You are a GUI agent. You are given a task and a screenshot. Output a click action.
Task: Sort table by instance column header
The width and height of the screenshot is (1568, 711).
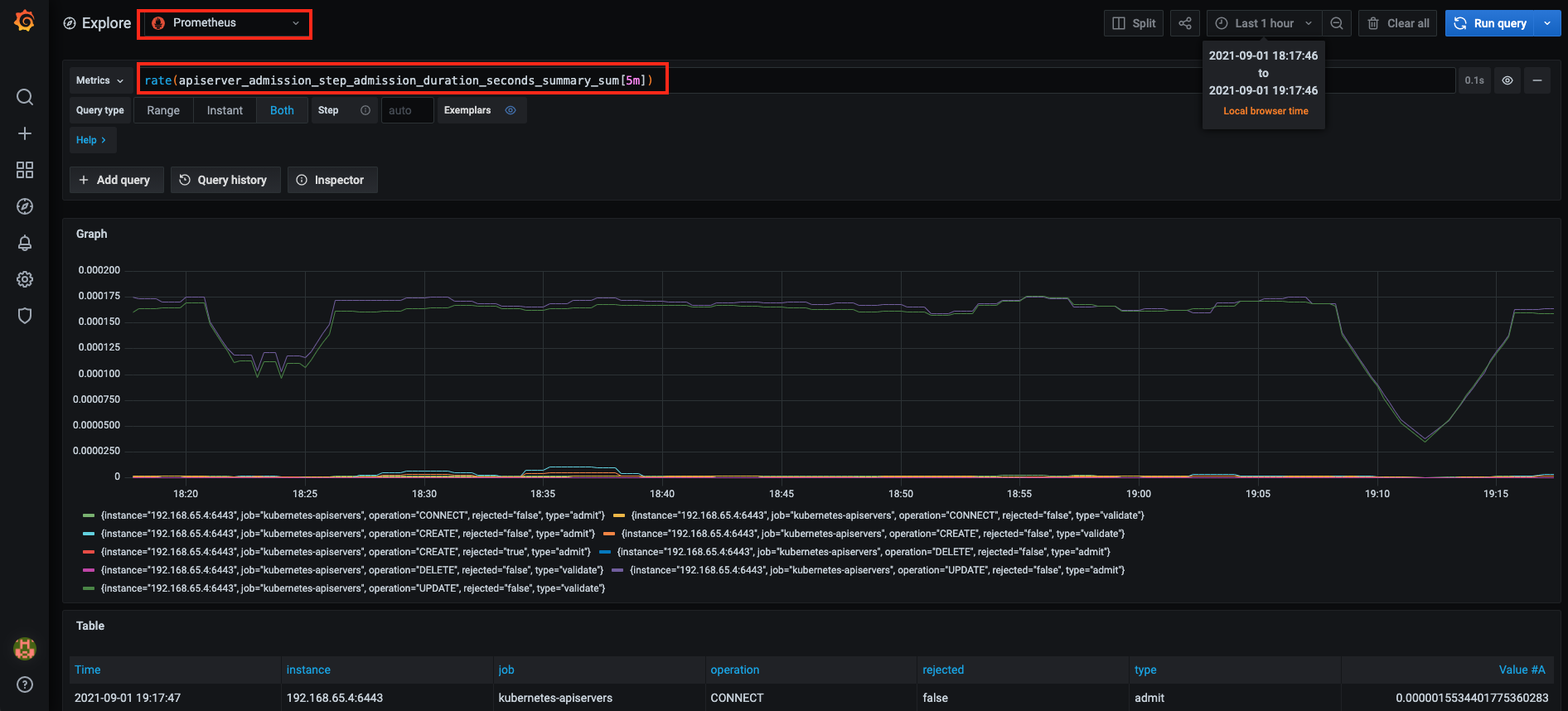[308, 670]
